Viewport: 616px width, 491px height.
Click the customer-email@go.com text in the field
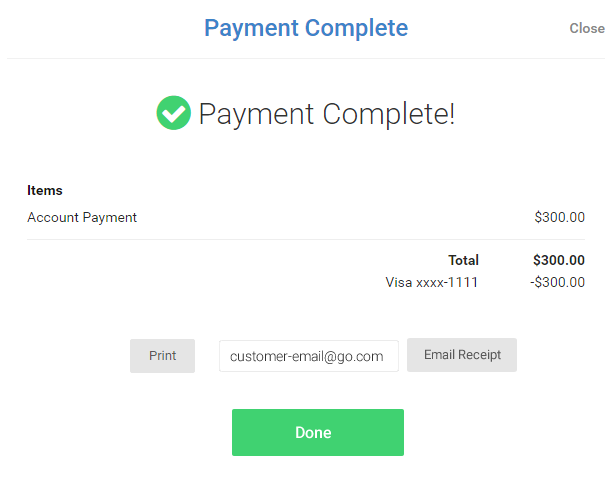[306, 356]
